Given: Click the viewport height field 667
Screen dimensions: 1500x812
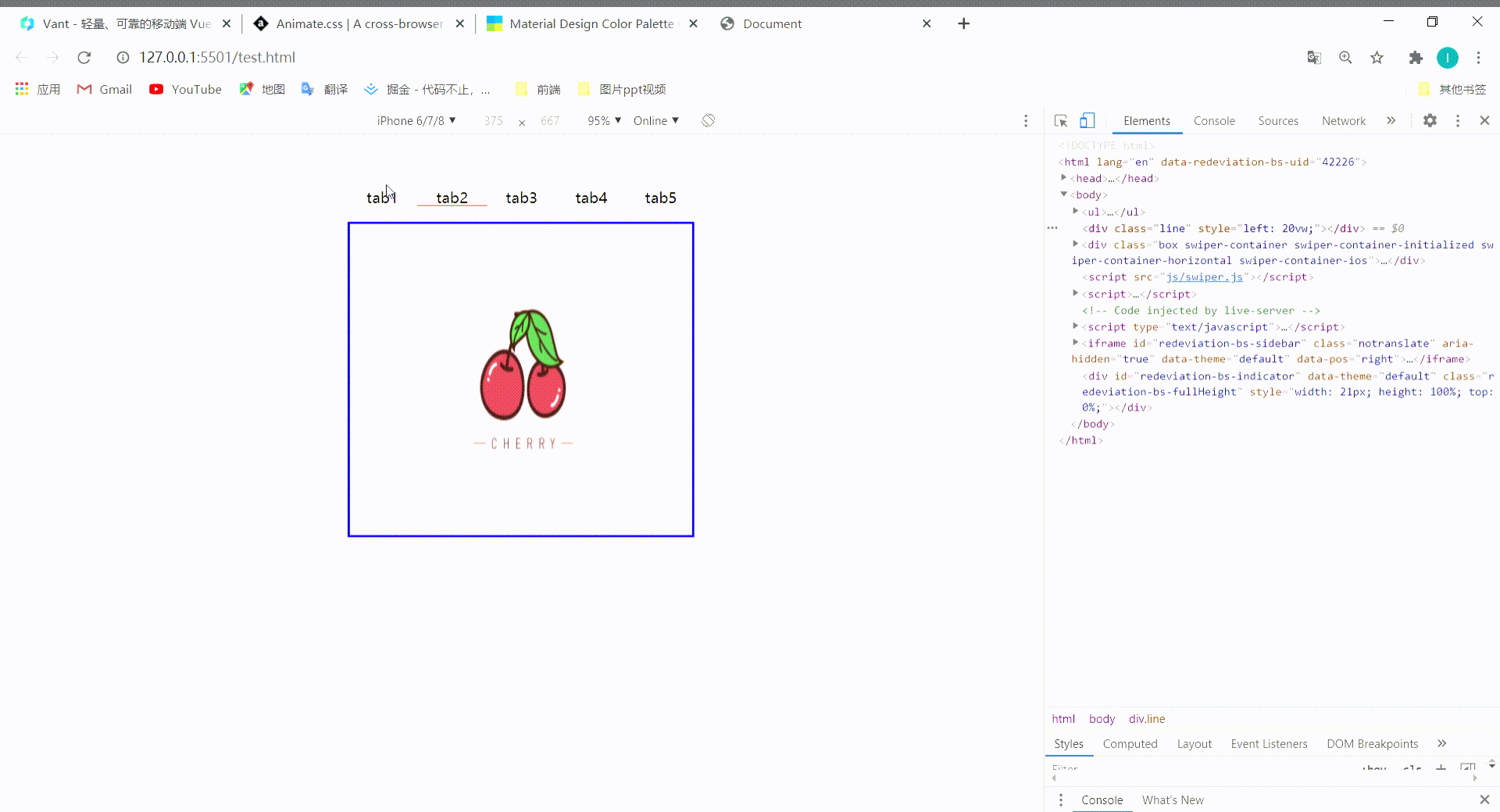Looking at the screenshot, I should (x=550, y=121).
